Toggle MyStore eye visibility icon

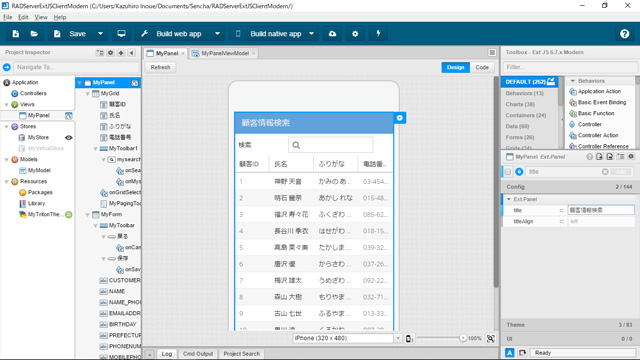[x=69, y=138]
